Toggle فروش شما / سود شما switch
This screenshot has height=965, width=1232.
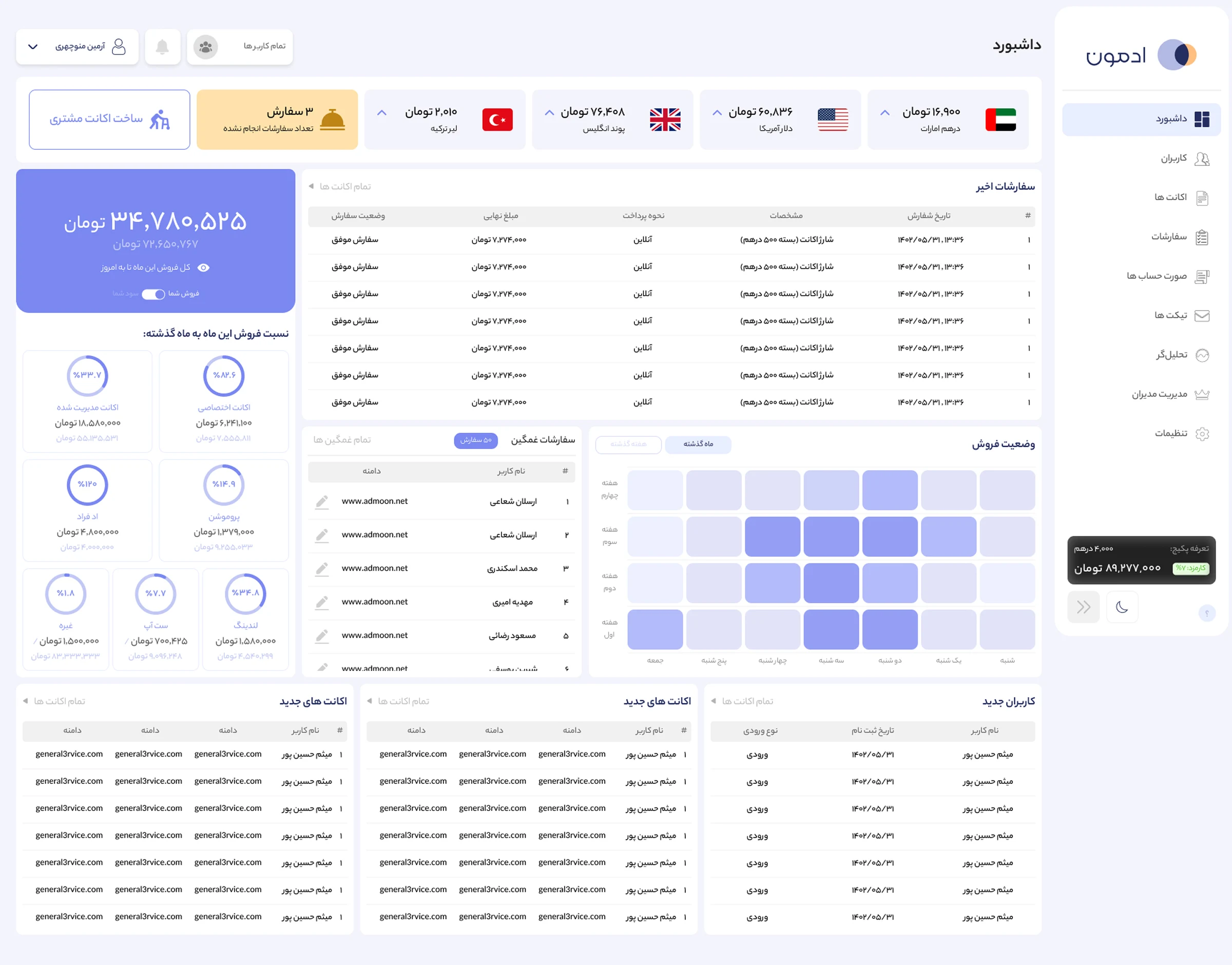[153, 294]
